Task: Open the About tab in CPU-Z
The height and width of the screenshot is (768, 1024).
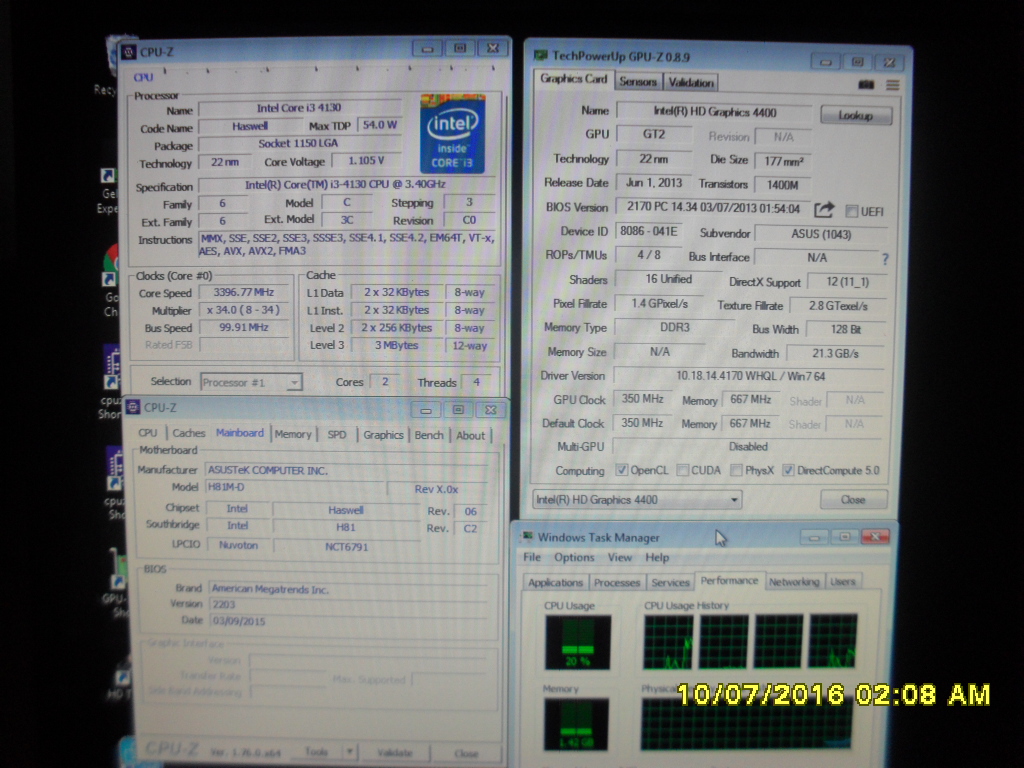Action: pyautogui.click(x=470, y=436)
